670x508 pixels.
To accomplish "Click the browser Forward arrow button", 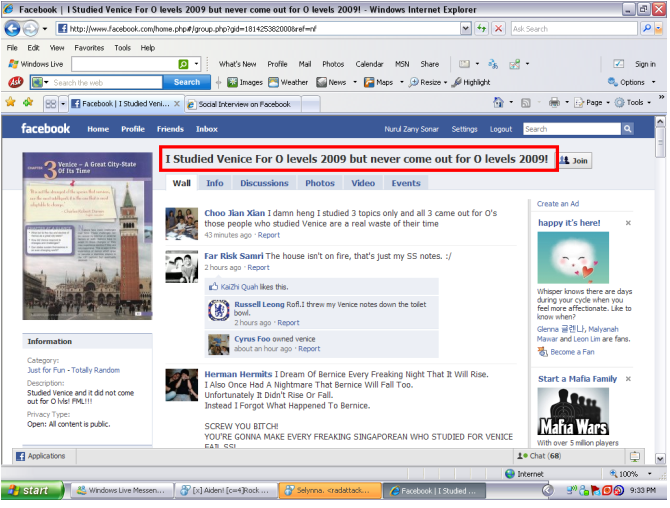I will pyautogui.click(x=30, y=29).
